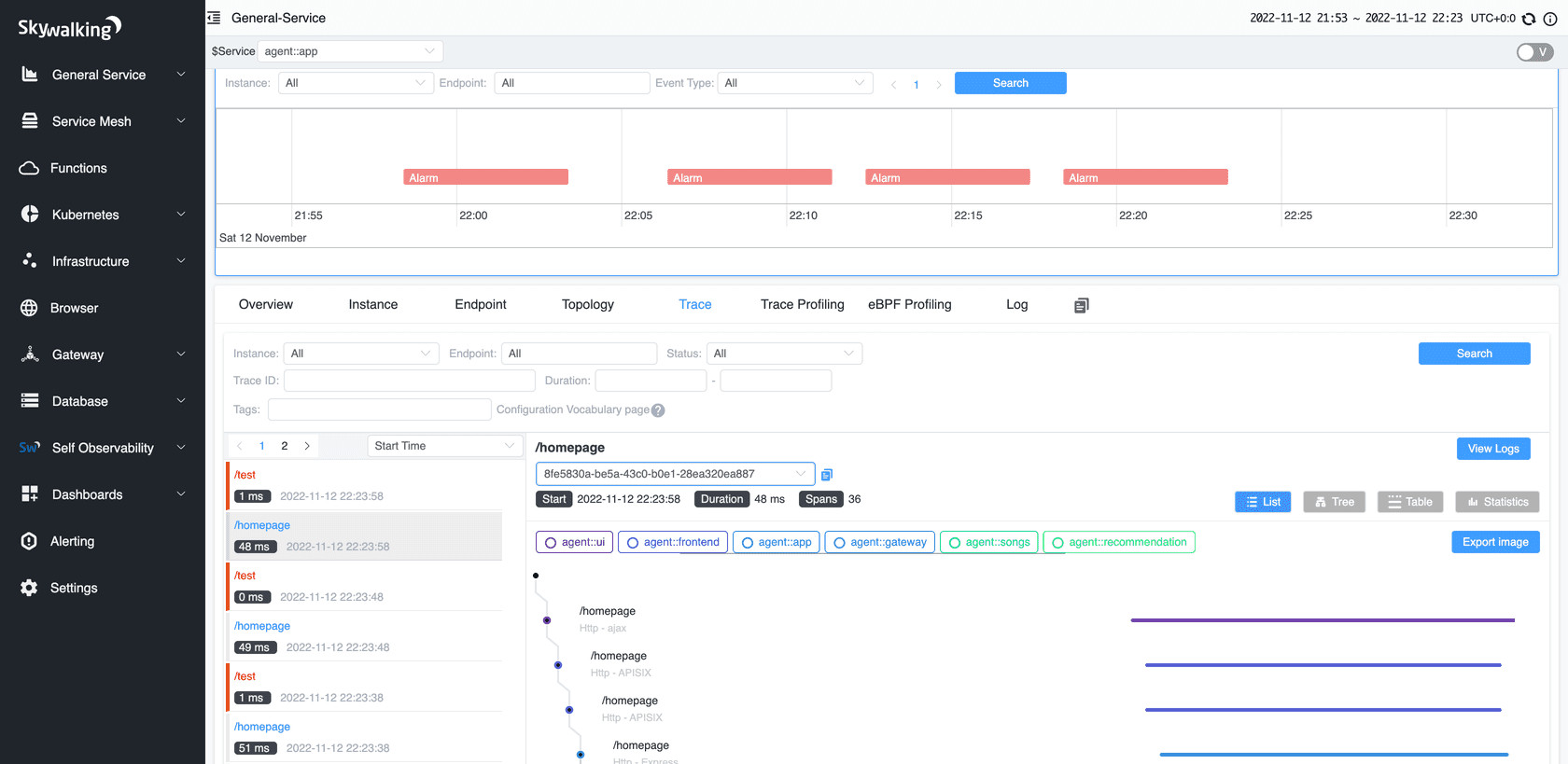Screen dimensions: 1568x764
Task: Switch to Endpoint tab
Action: click(x=481, y=304)
